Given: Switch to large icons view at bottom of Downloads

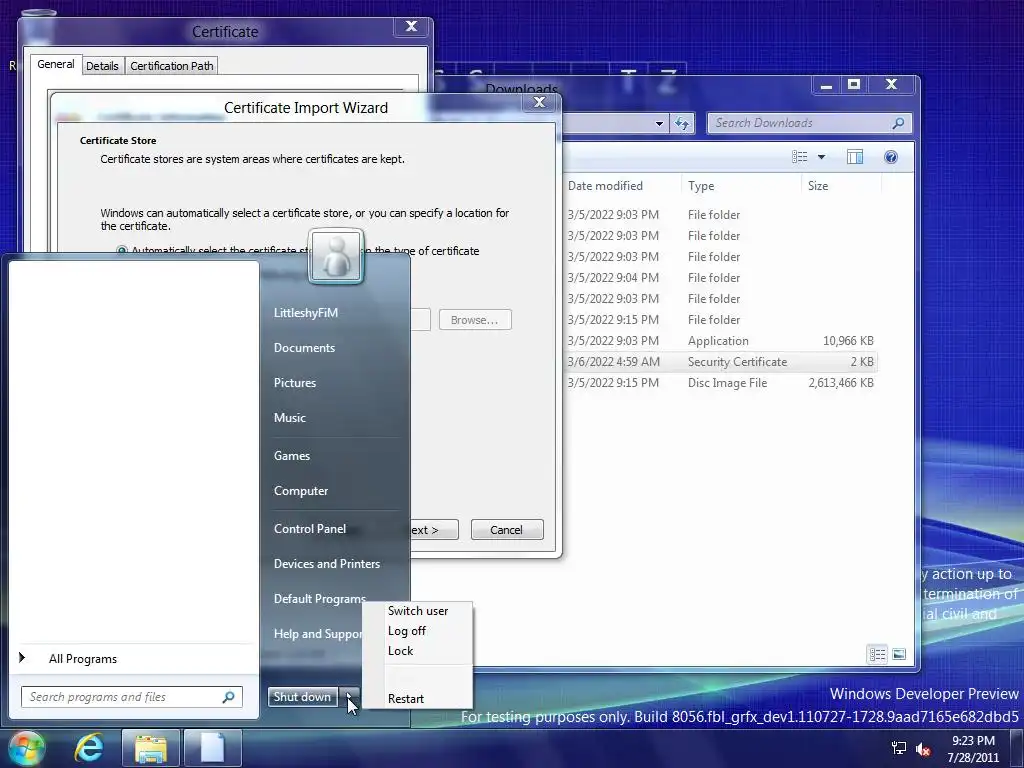Looking at the screenshot, I should coord(899,654).
